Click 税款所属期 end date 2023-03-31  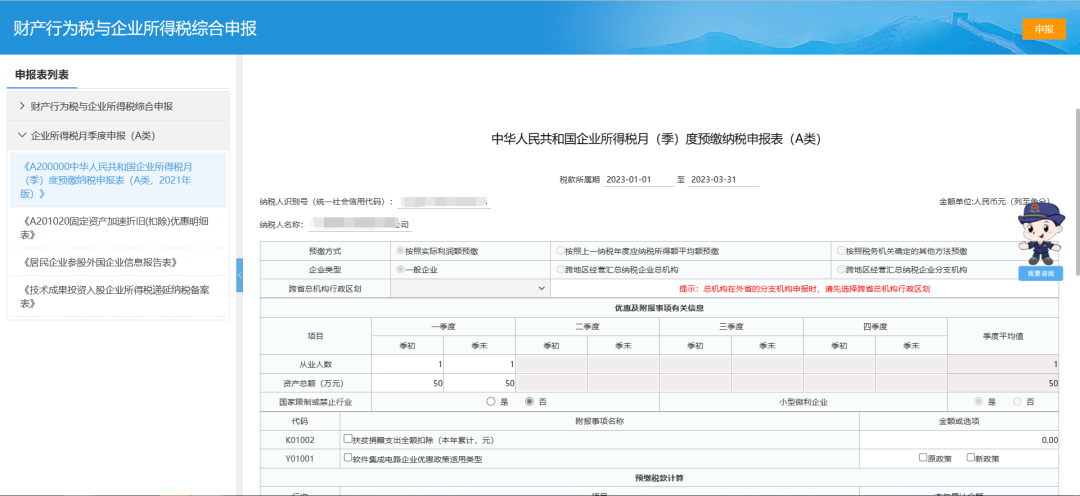(x=723, y=180)
